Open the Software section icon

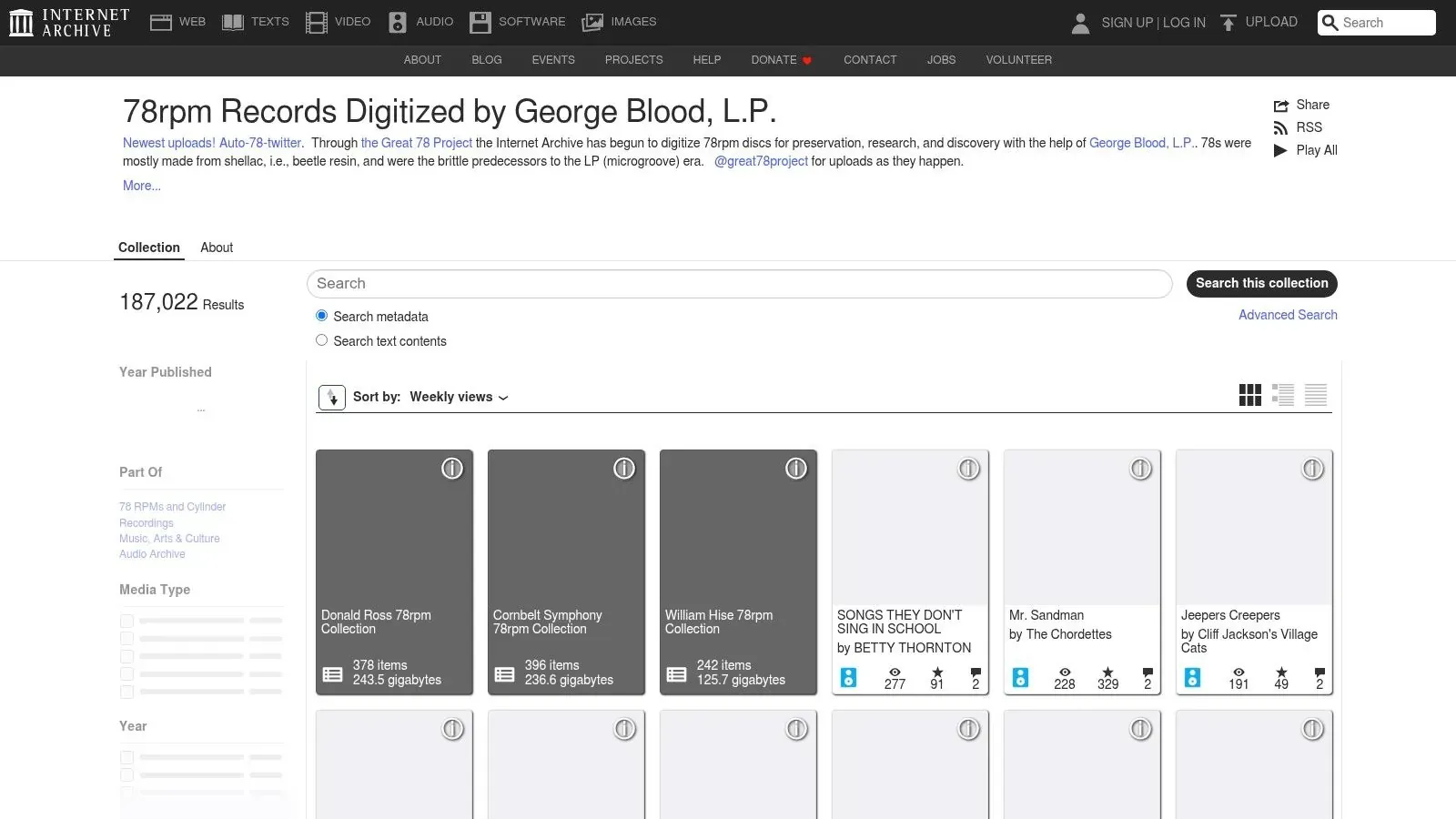pyautogui.click(x=480, y=23)
